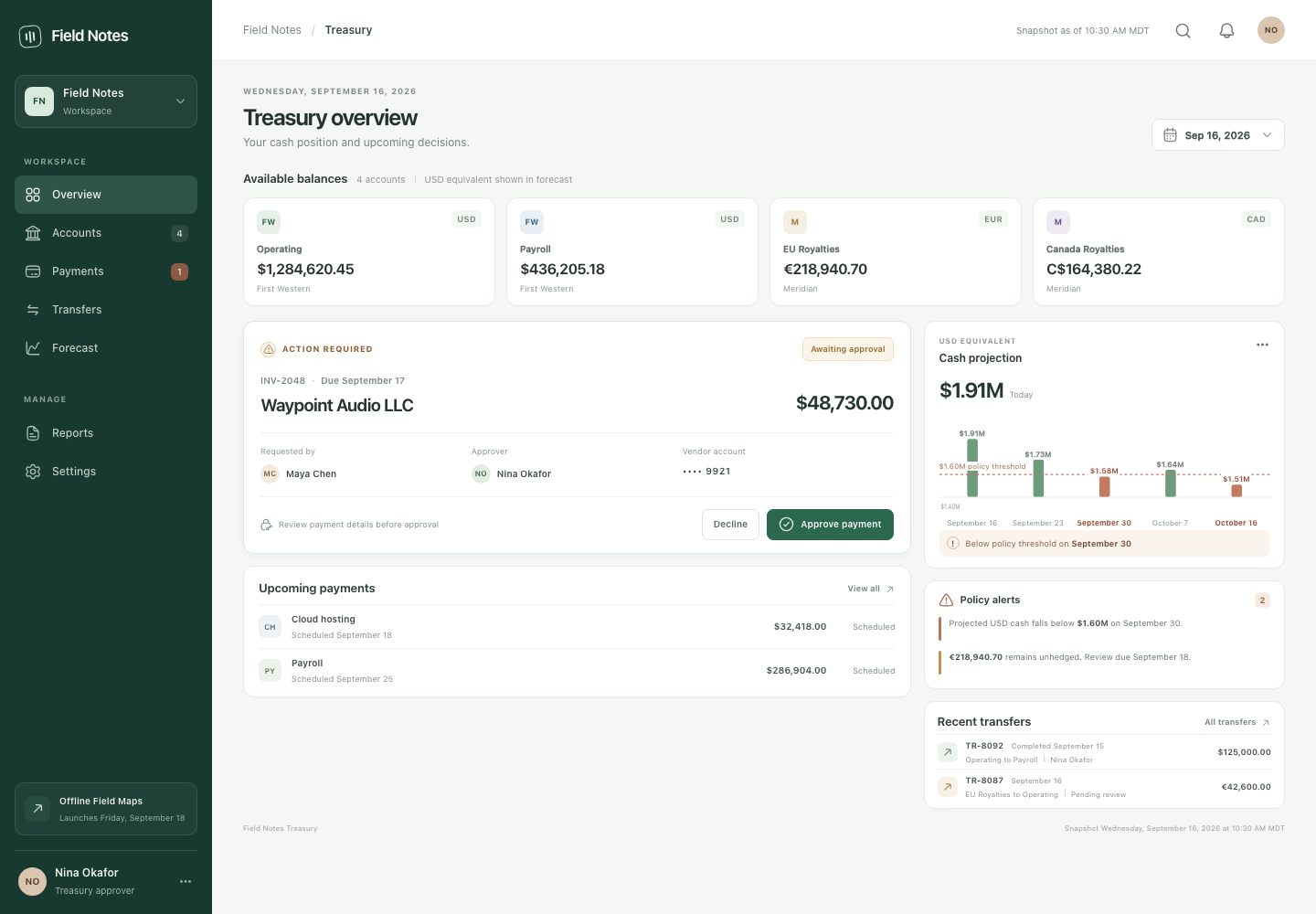1316x914 pixels.
Task: Click the M icon on EU Royalties card
Action: 795,222
